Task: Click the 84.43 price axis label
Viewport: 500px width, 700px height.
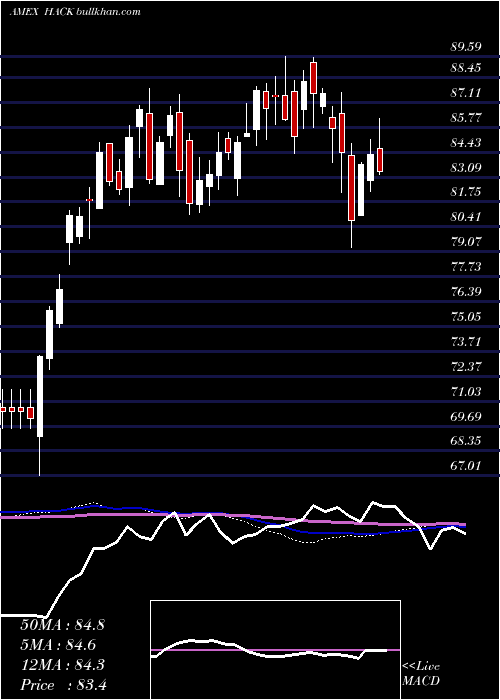Action: pyautogui.click(x=466, y=143)
